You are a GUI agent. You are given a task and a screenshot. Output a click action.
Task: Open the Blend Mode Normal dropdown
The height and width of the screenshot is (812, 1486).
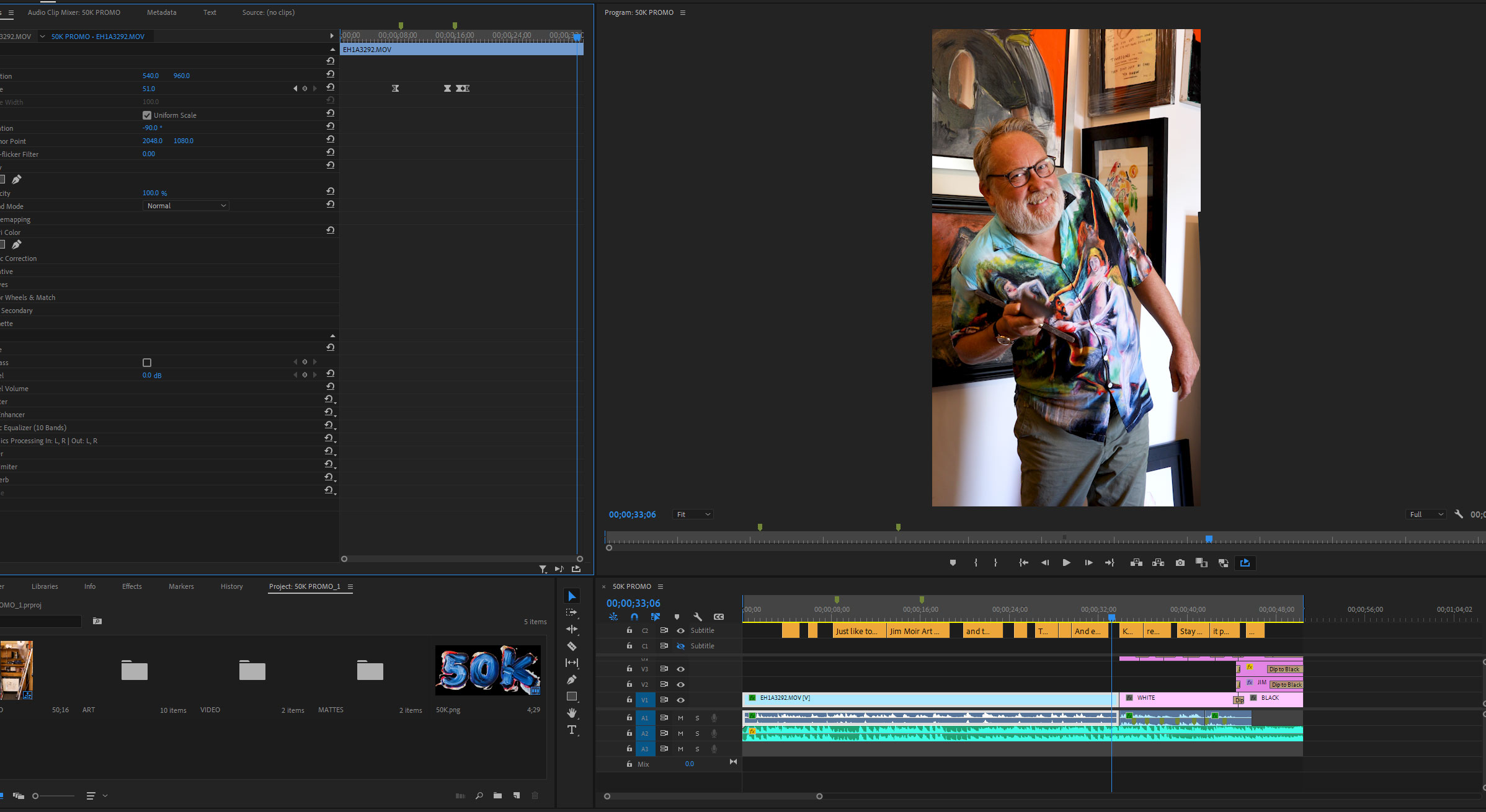point(185,206)
